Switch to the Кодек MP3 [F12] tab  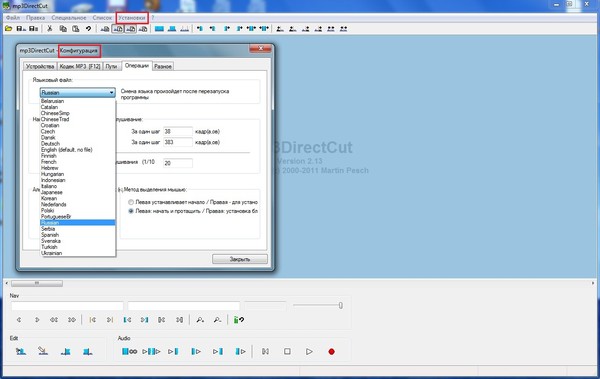pos(80,66)
